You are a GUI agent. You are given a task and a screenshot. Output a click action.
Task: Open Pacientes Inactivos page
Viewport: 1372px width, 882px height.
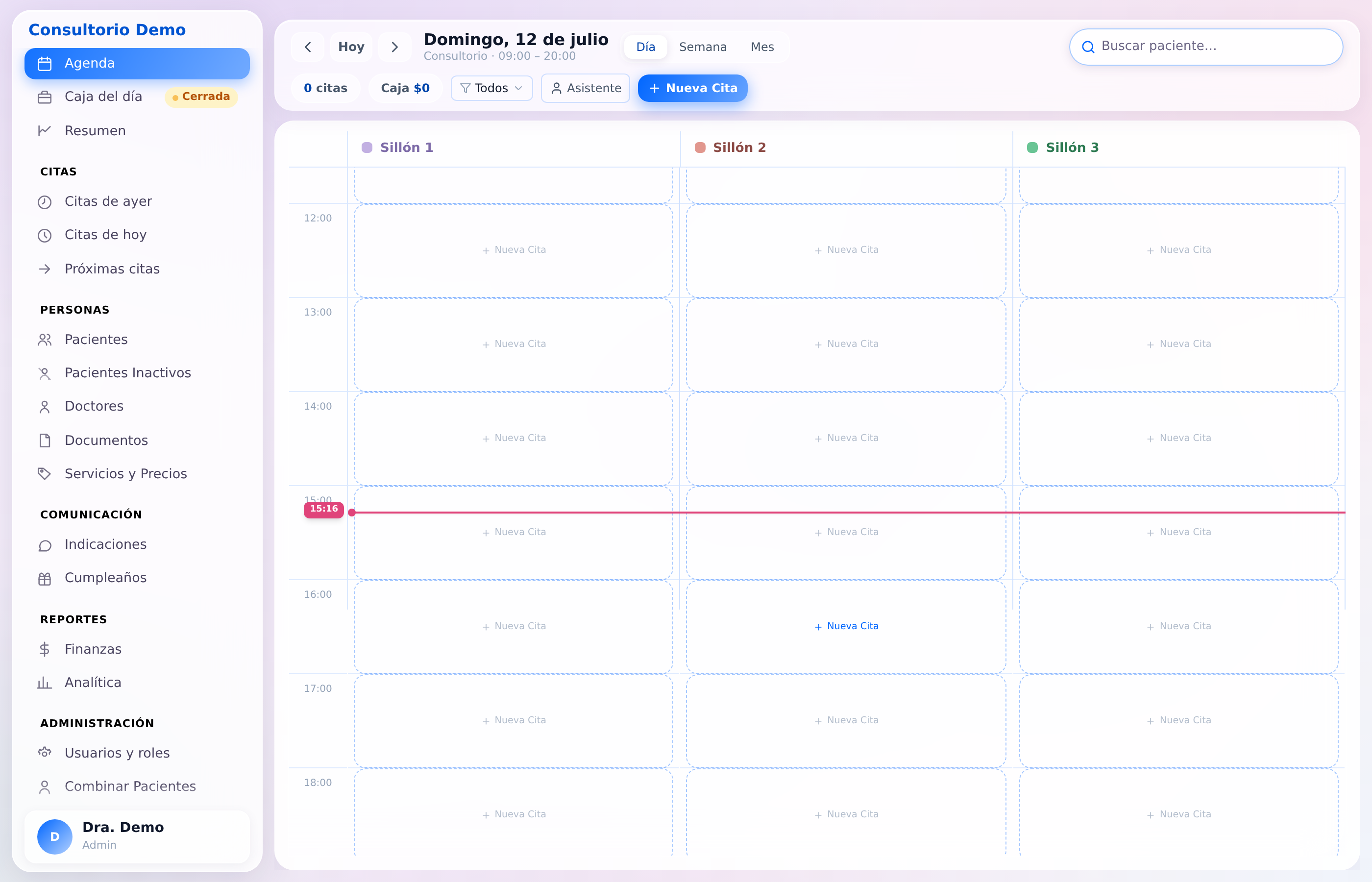click(137, 373)
